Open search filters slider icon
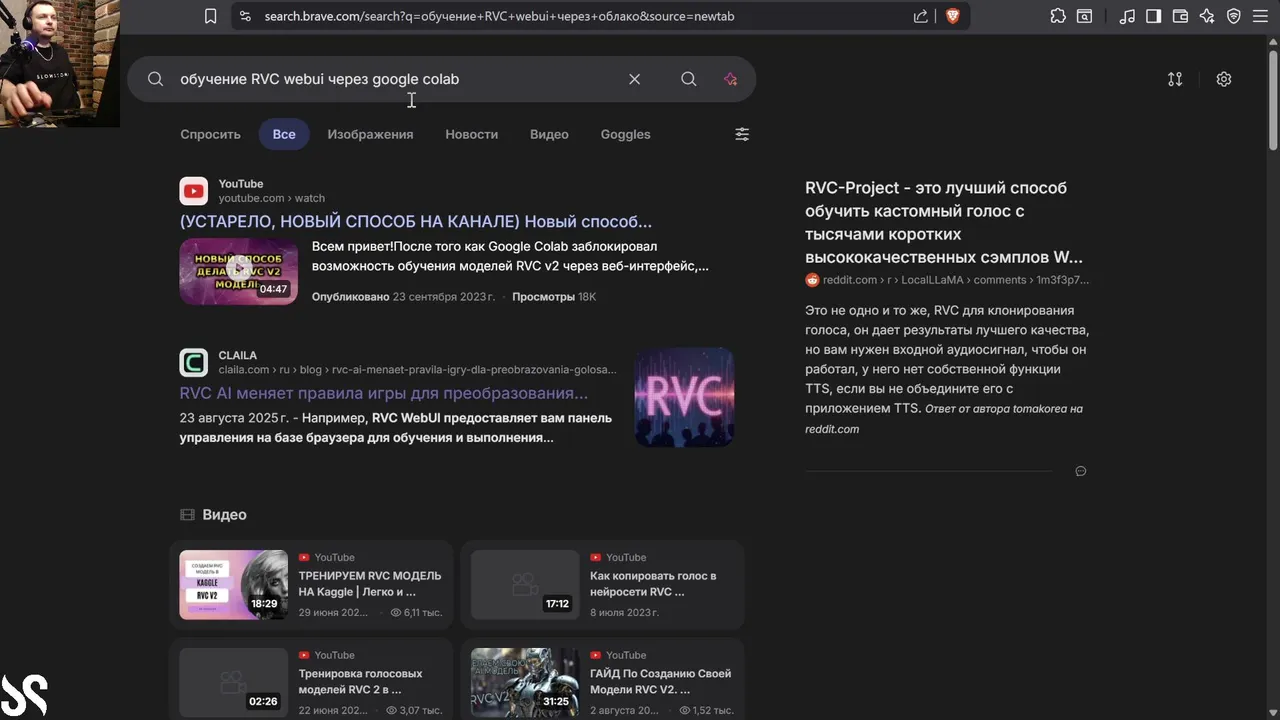 (742, 134)
